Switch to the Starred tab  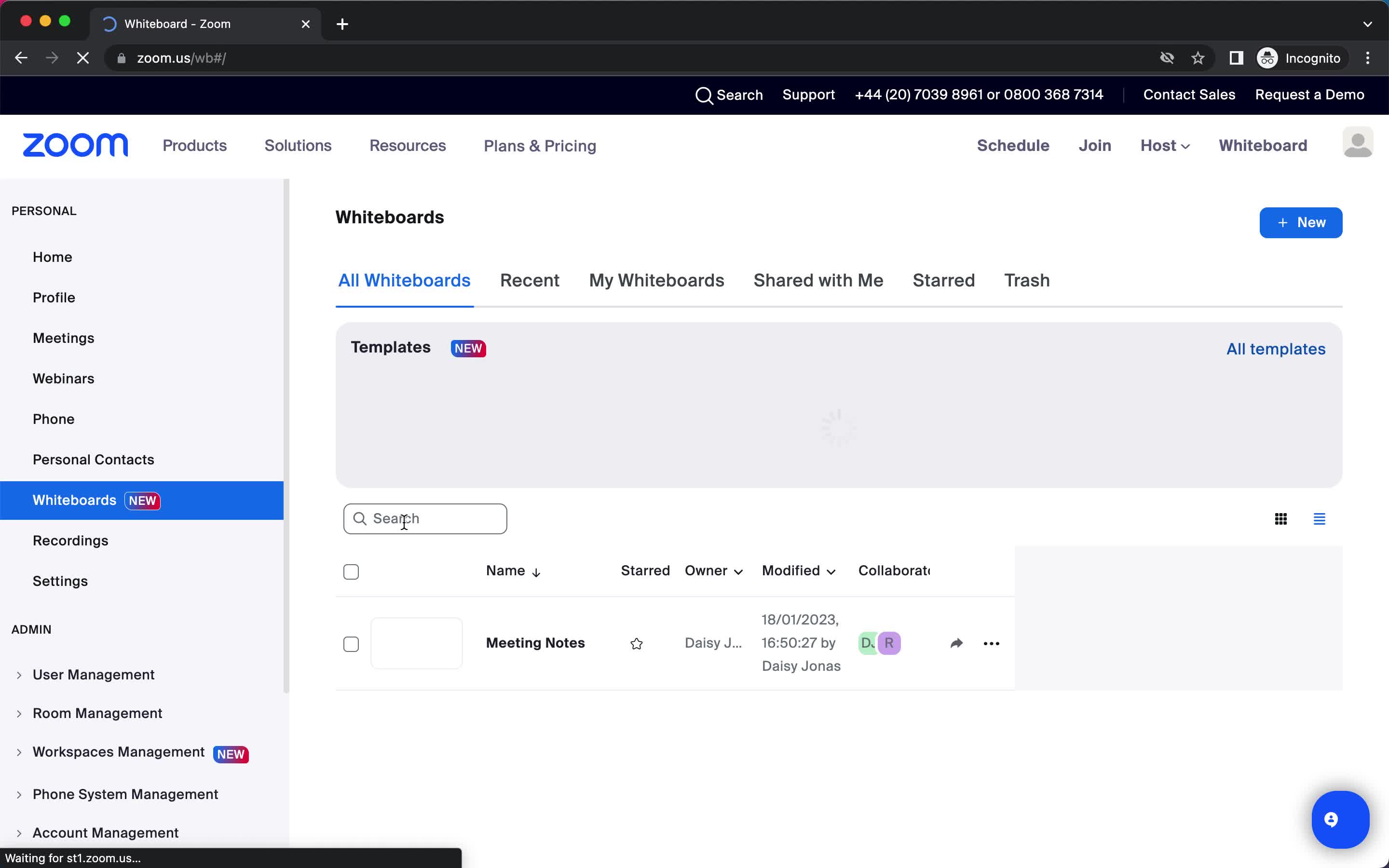pyautogui.click(x=942, y=280)
